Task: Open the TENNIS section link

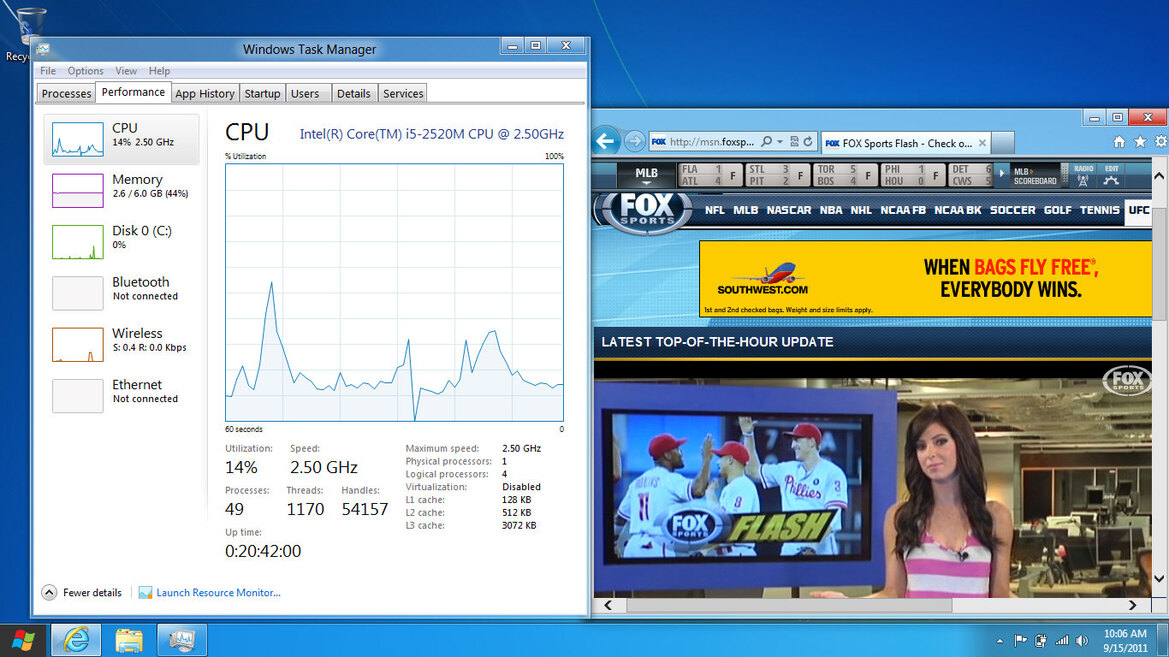Action: (x=1100, y=210)
